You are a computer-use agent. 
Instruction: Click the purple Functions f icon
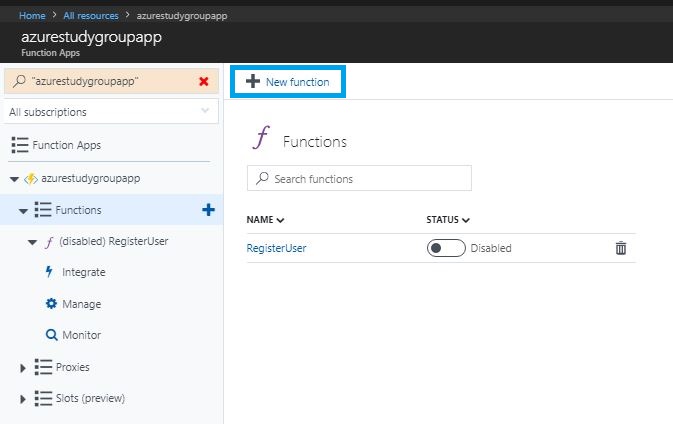[x=262, y=138]
